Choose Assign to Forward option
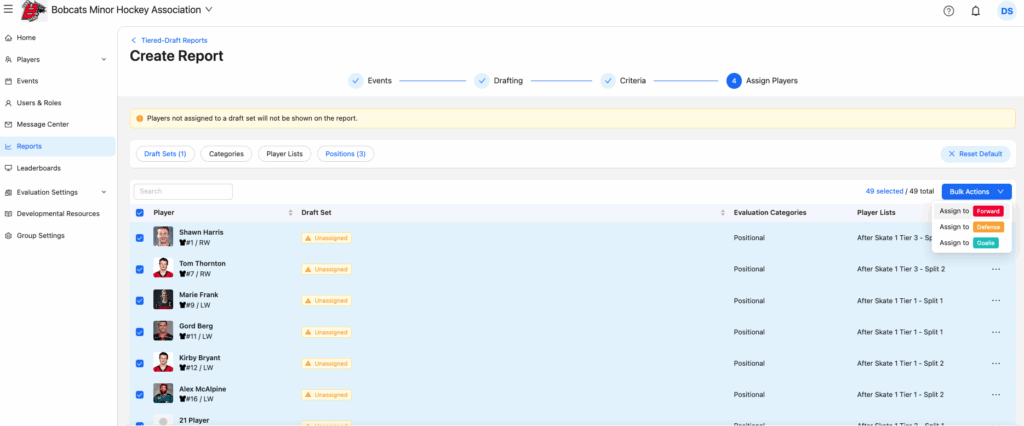The height and width of the screenshot is (426, 1024). (970, 211)
